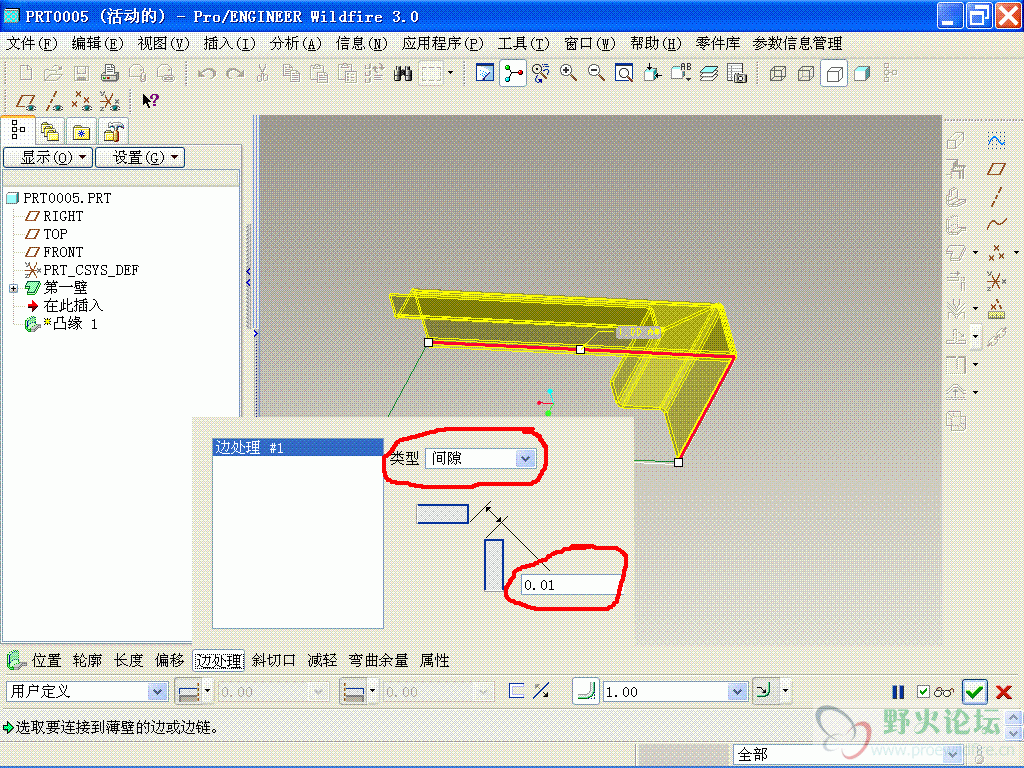Toggle the dashboard preview checkbox
The height and width of the screenshot is (768, 1024).
(923, 692)
